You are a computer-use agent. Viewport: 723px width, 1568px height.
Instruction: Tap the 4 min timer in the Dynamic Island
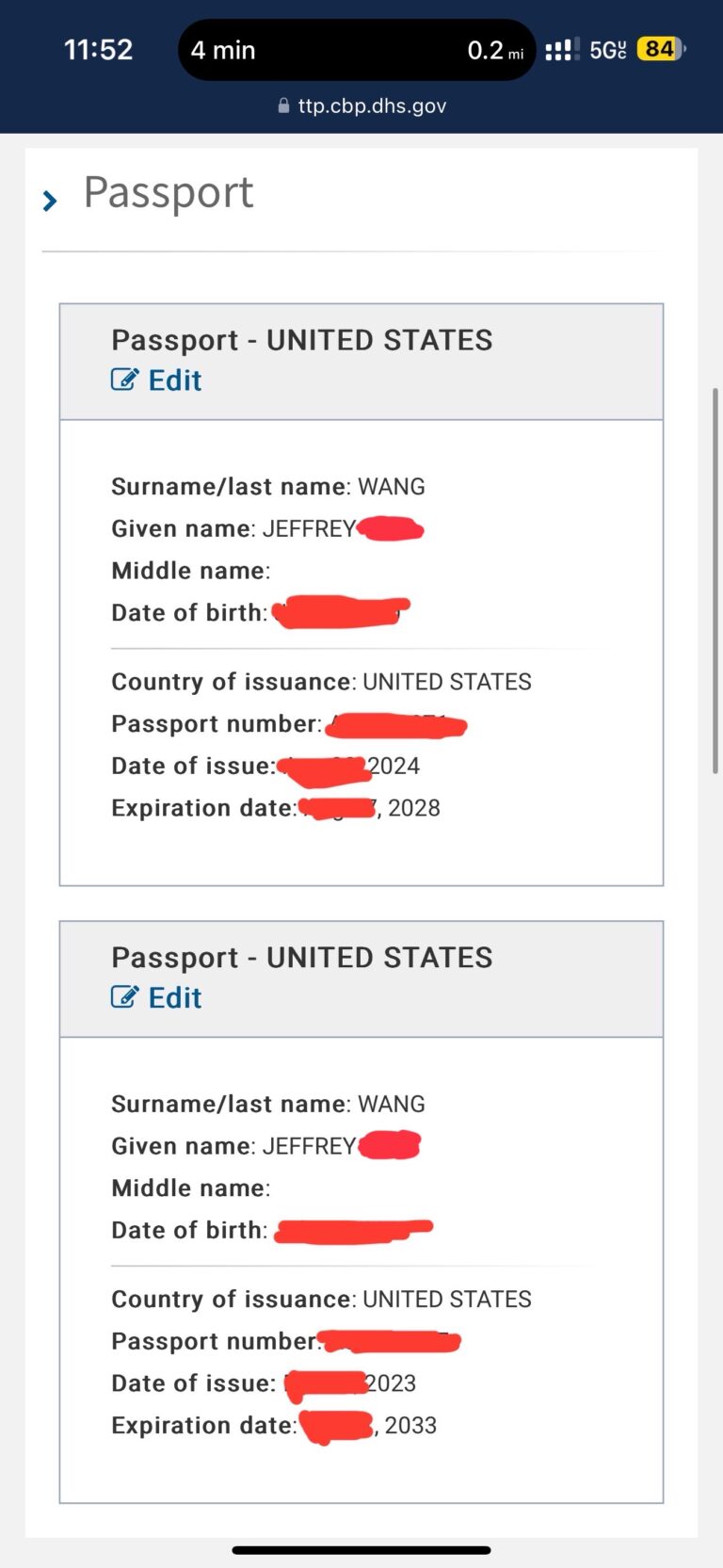pyautogui.click(x=222, y=50)
